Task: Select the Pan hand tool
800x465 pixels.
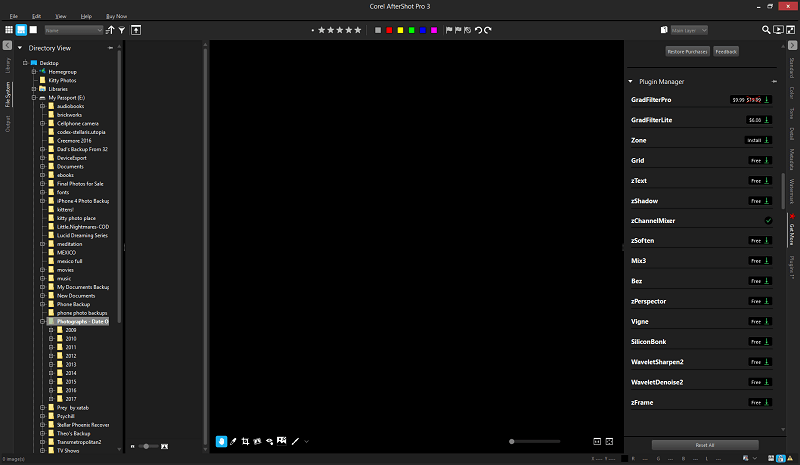Action: (221, 441)
